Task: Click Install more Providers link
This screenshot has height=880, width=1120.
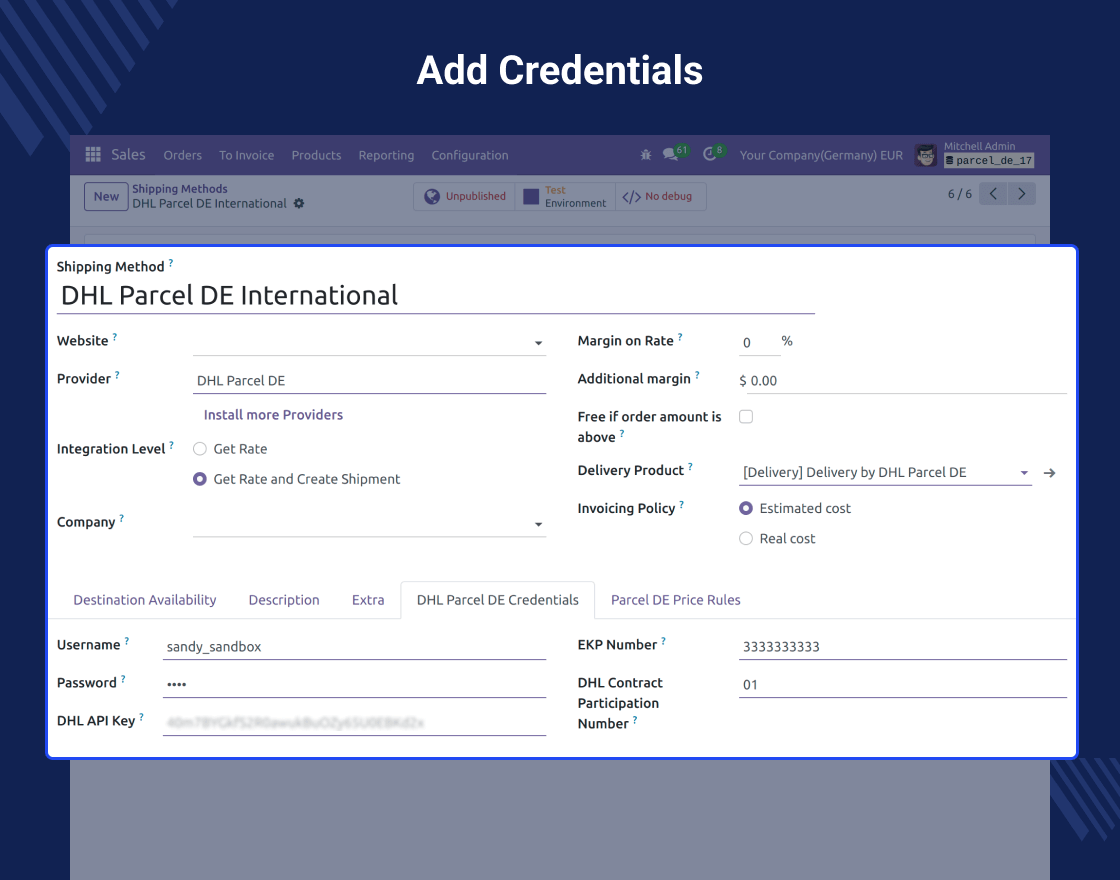Action: tap(274, 415)
